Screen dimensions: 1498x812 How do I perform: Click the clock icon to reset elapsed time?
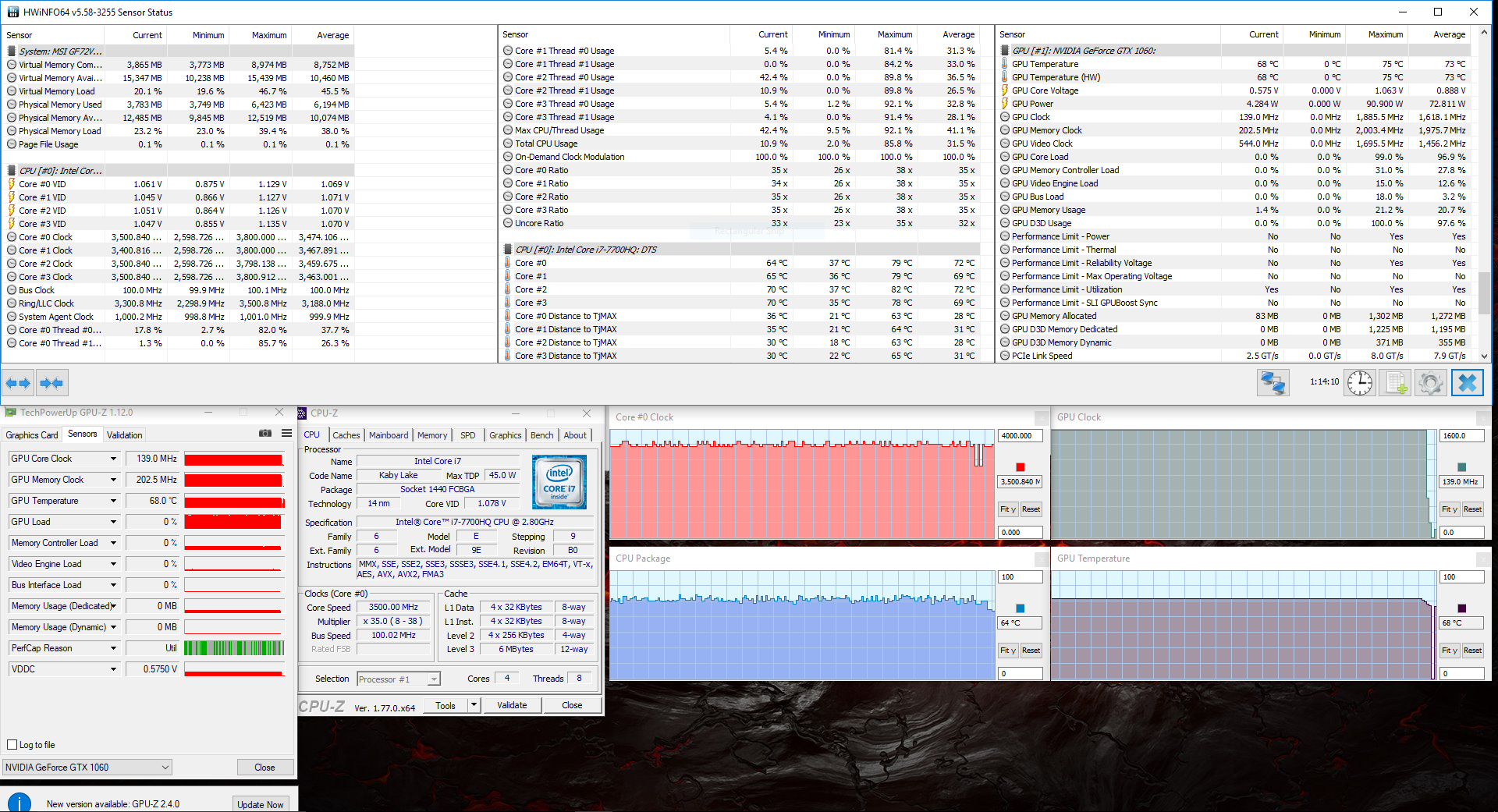click(1360, 383)
